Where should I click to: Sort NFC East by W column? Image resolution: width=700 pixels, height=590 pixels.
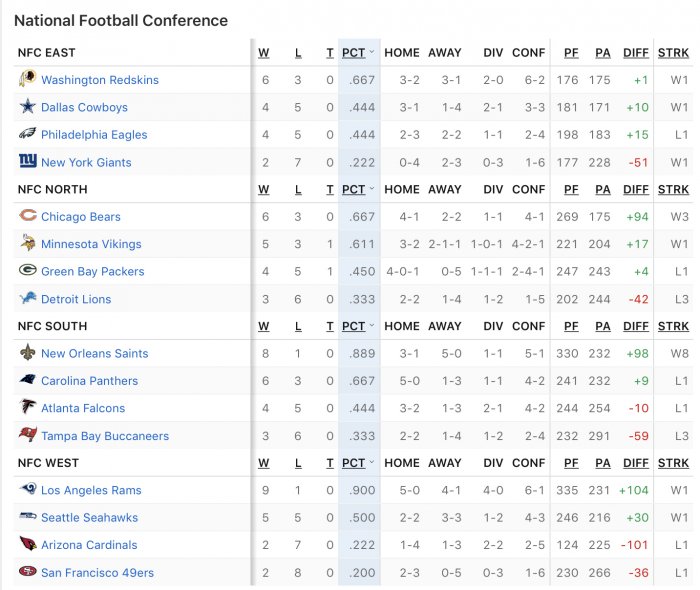(x=265, y=52)
